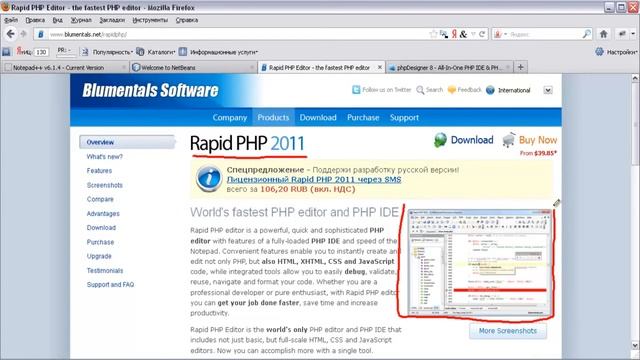Image resolution: width=640 pixels, height=360 pixels.
Task: Open Screenshots sidebar link
Action: [104, 185]
